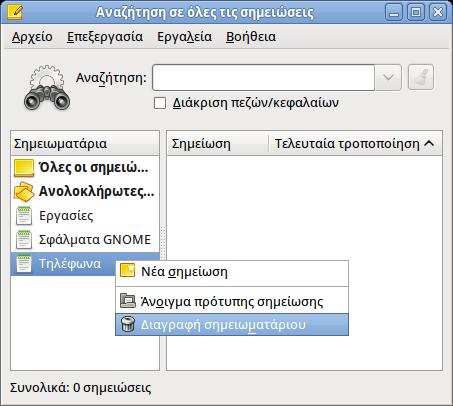This screenshot has width=453, height=406.
Task: Sort by Τελευταία τροποποίηση column header
Action: [355, 144]
